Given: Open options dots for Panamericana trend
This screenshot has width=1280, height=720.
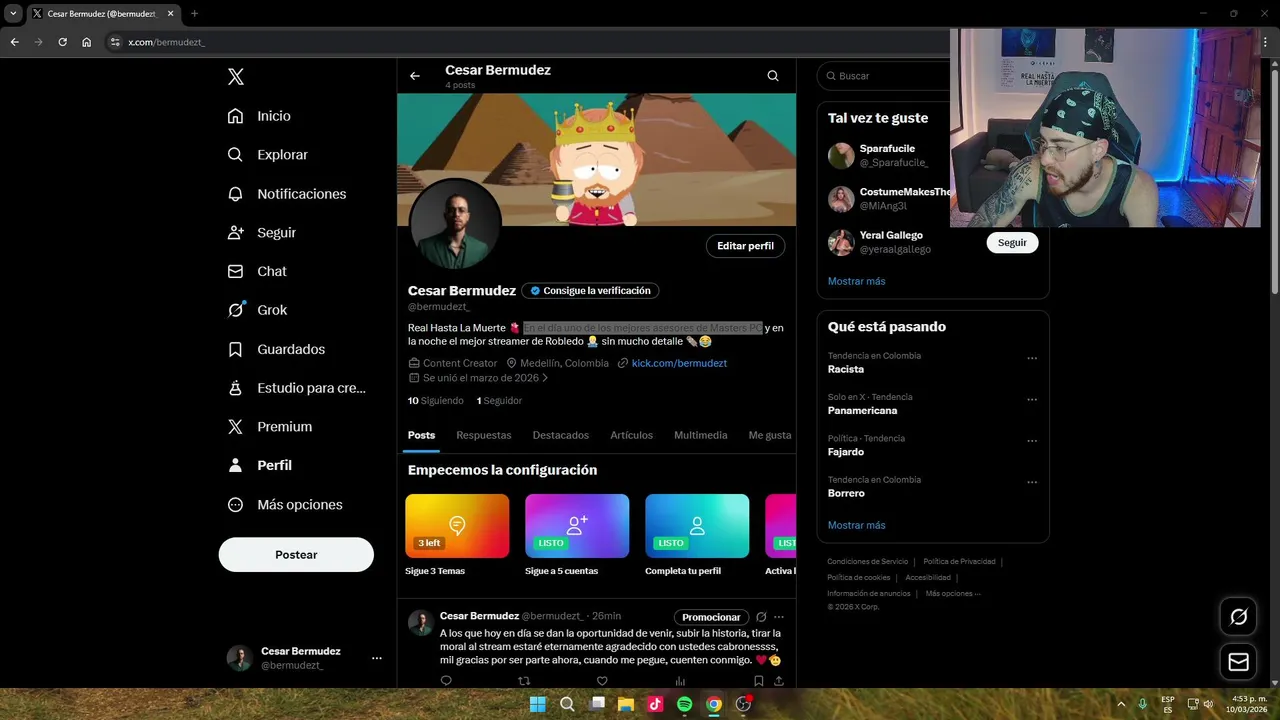Looking at the screenshot, I should (x=1032, y=399).
